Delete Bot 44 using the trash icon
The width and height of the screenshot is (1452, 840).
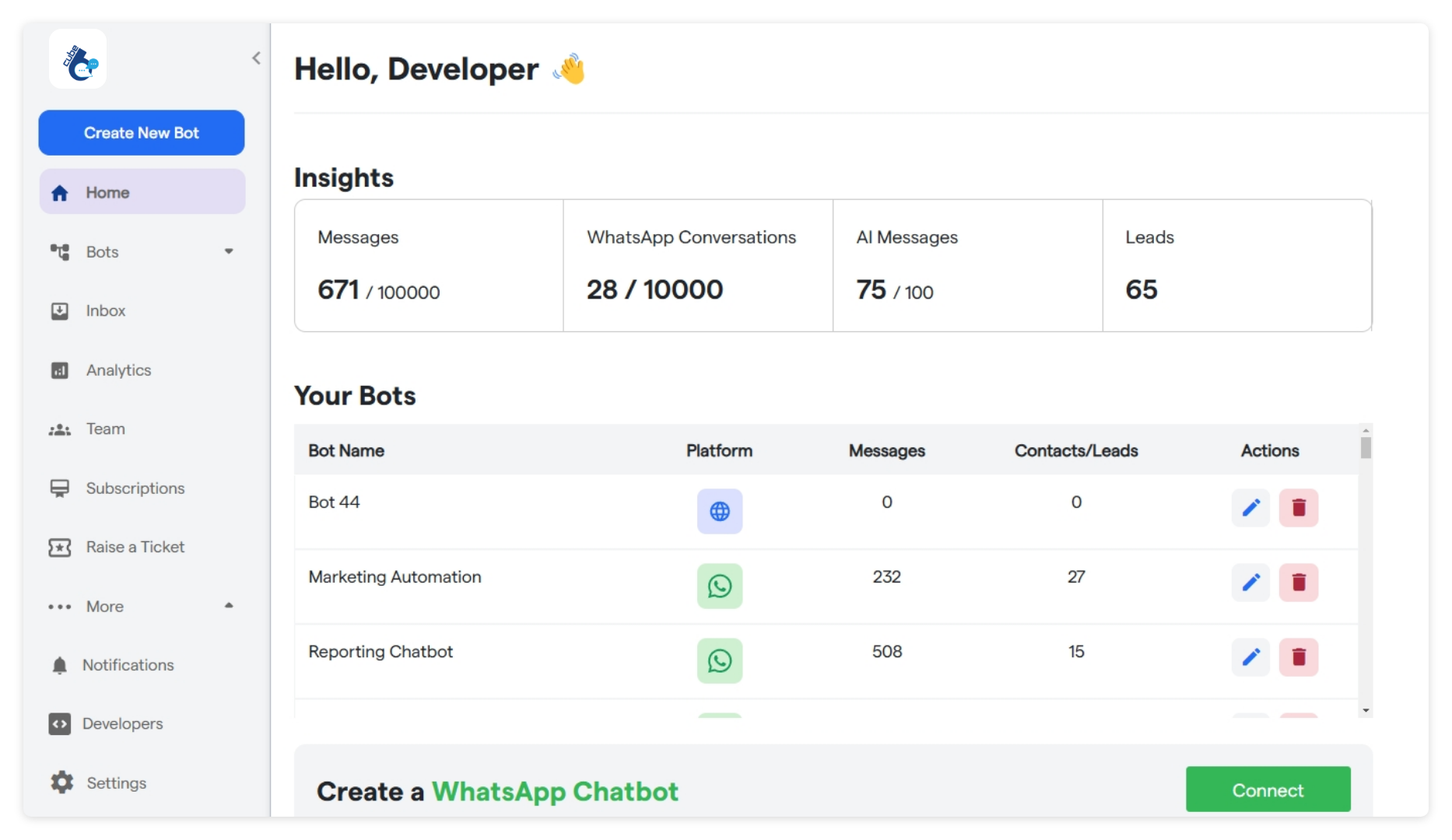click(x=1298, y=507)
